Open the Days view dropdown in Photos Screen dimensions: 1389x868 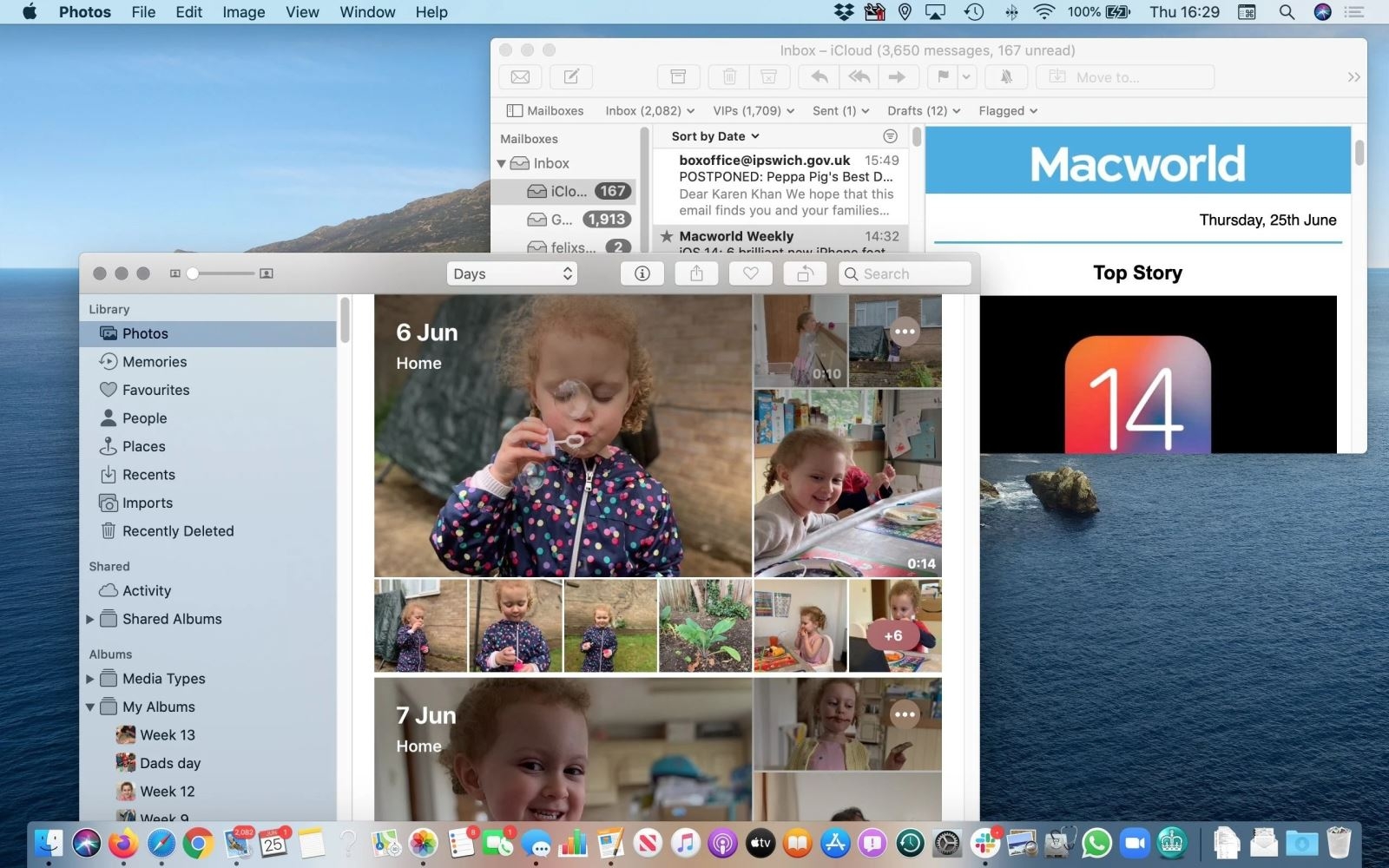pos(511,273)
